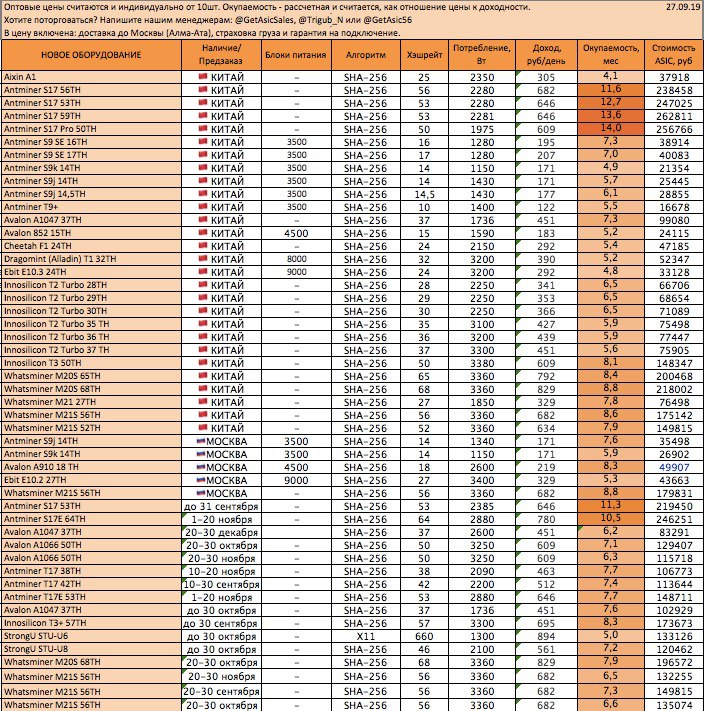Click the China flag in Innosilicon T3 50TH row

tap(203, 362)
